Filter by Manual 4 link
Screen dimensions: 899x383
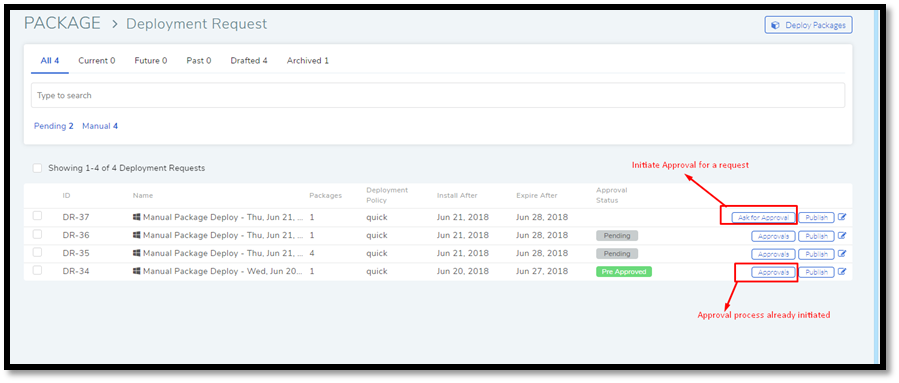[100, 126]
